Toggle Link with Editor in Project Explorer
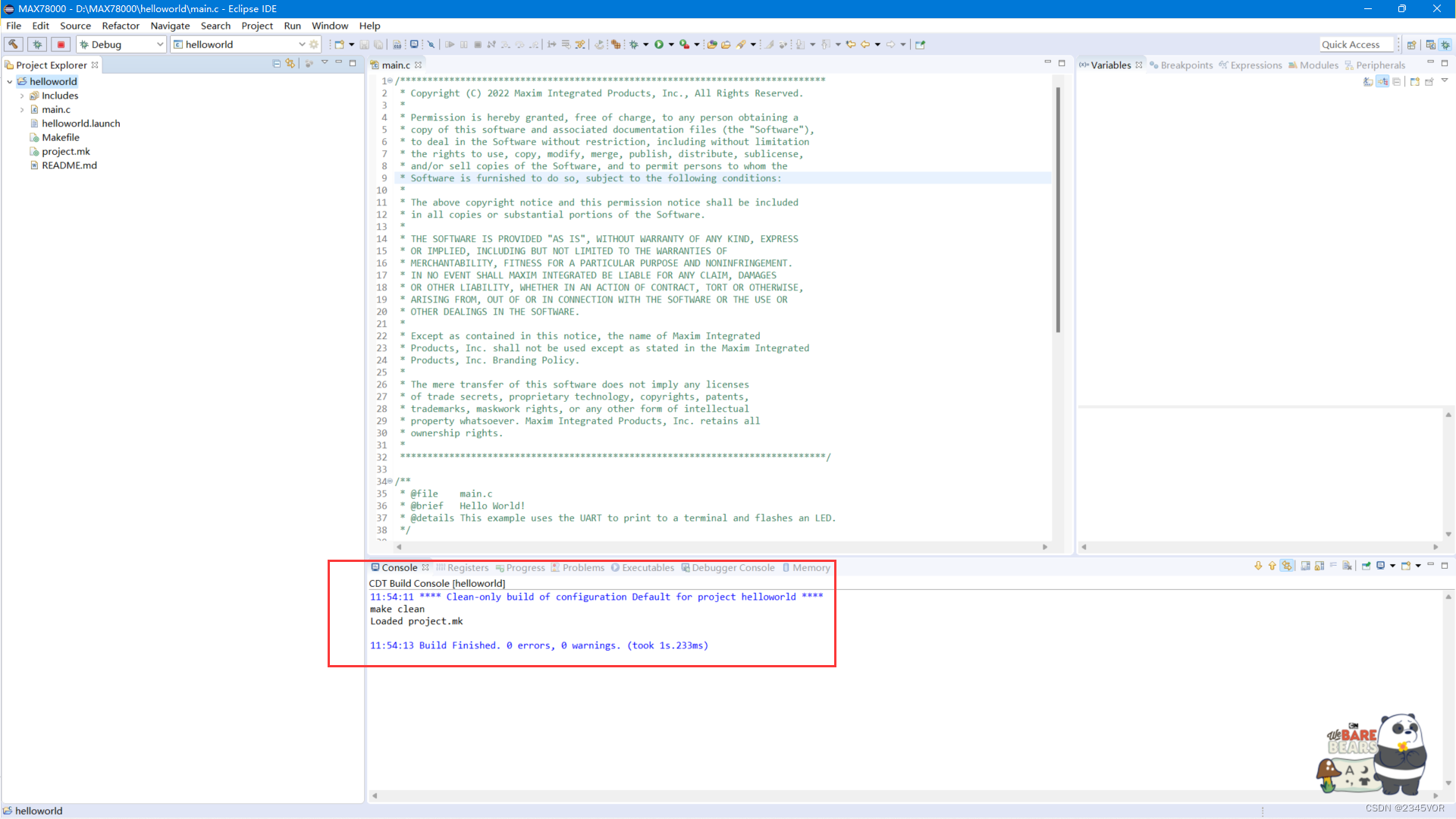The height and width of the screenshot is (819, 1456). [290, 64]
